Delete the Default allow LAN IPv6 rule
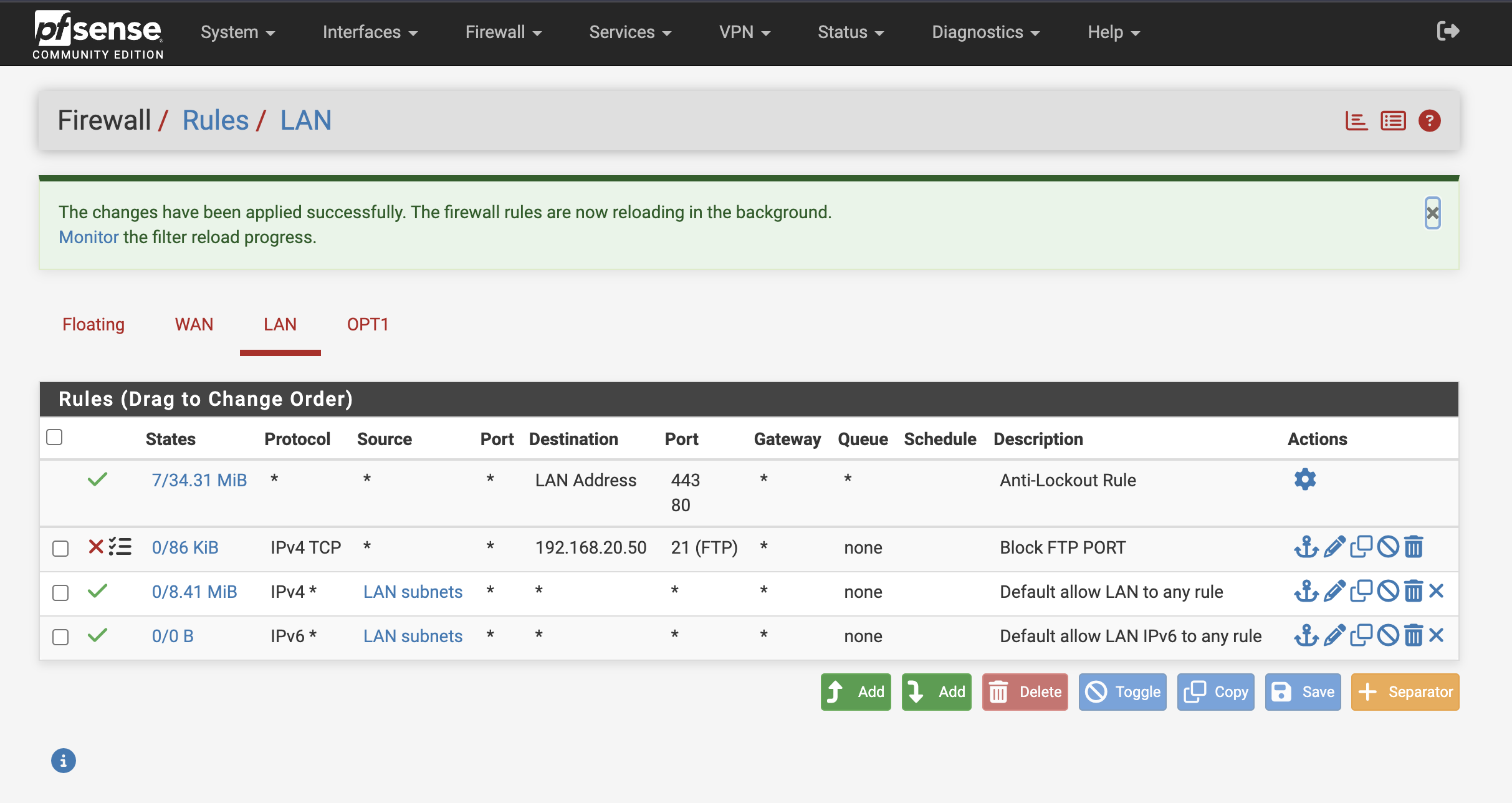Image resolution: width=1512 pixels, height=803 pixels. point(1414,635)
